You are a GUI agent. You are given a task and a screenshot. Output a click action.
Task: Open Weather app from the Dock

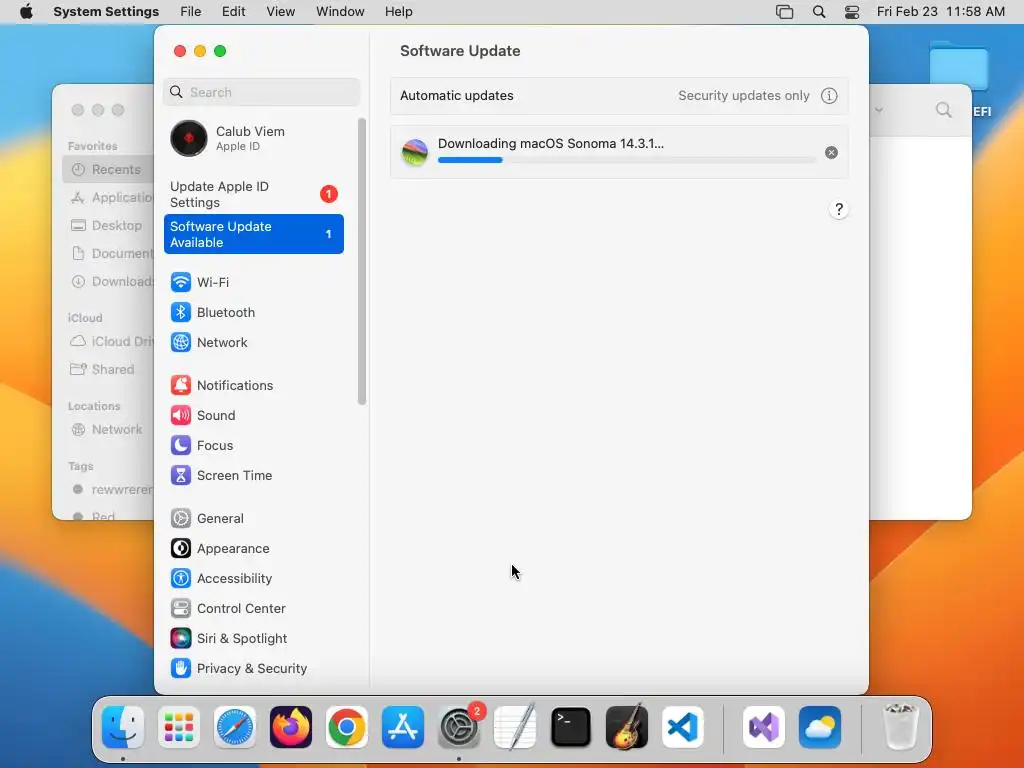(x=820, y=727)
